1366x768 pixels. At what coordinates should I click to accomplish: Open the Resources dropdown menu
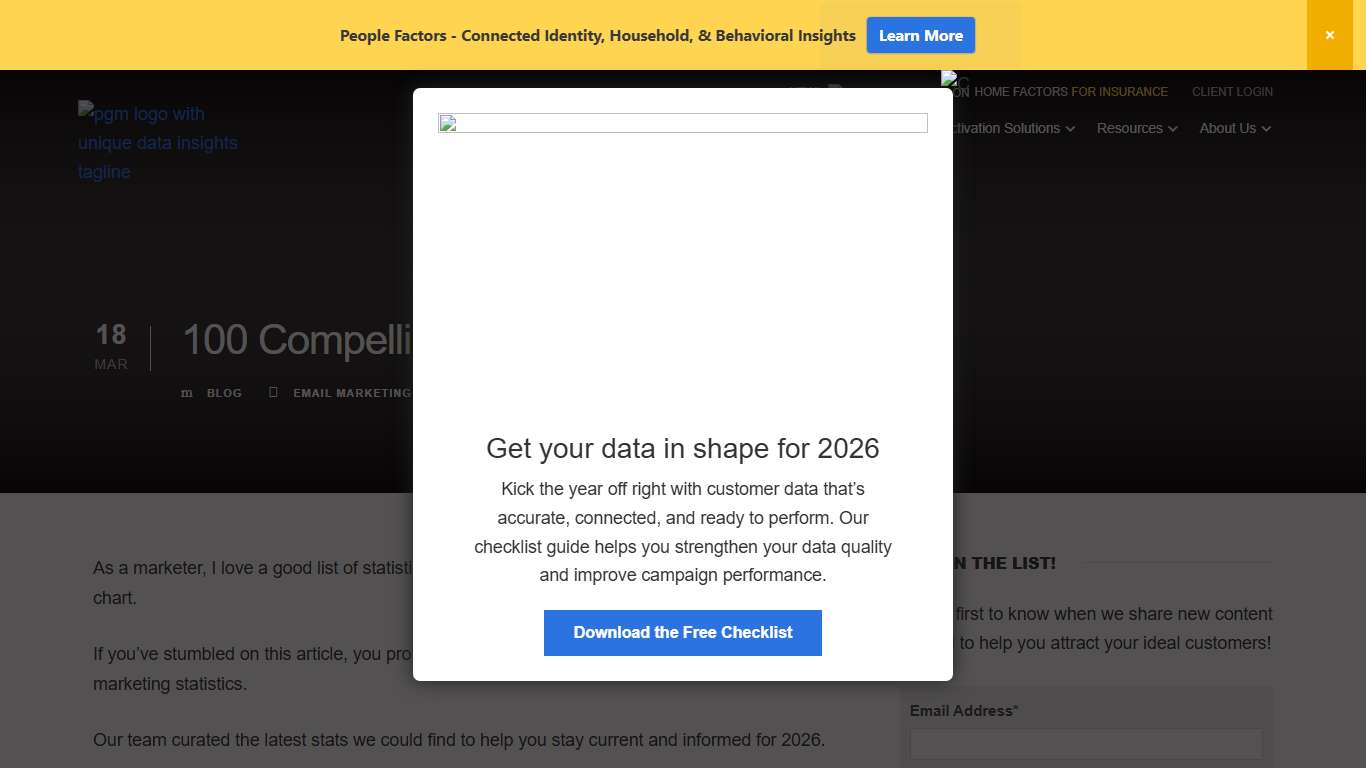pos(1135,128)
